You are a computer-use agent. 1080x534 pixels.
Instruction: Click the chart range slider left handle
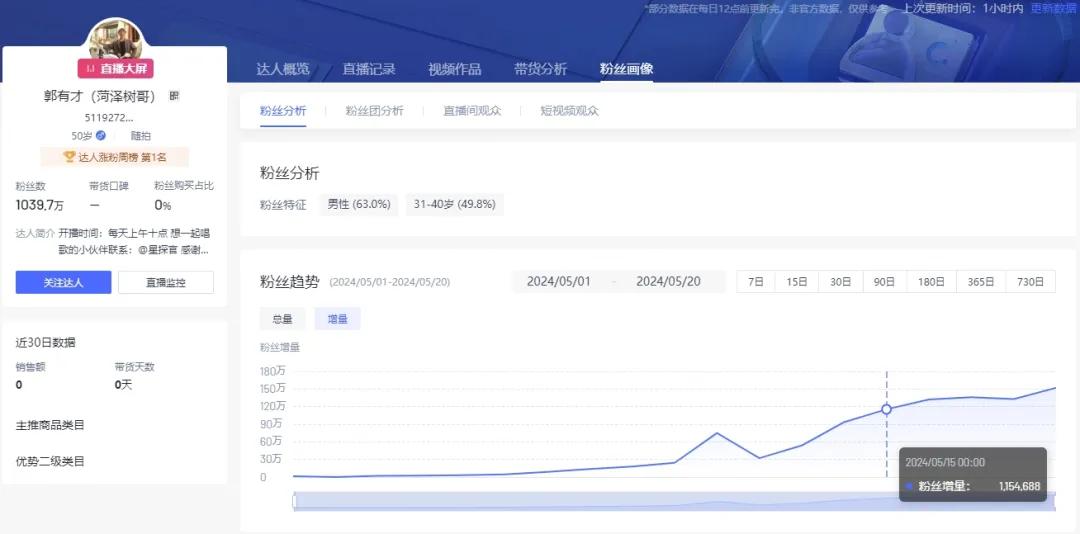click(295, 501)
